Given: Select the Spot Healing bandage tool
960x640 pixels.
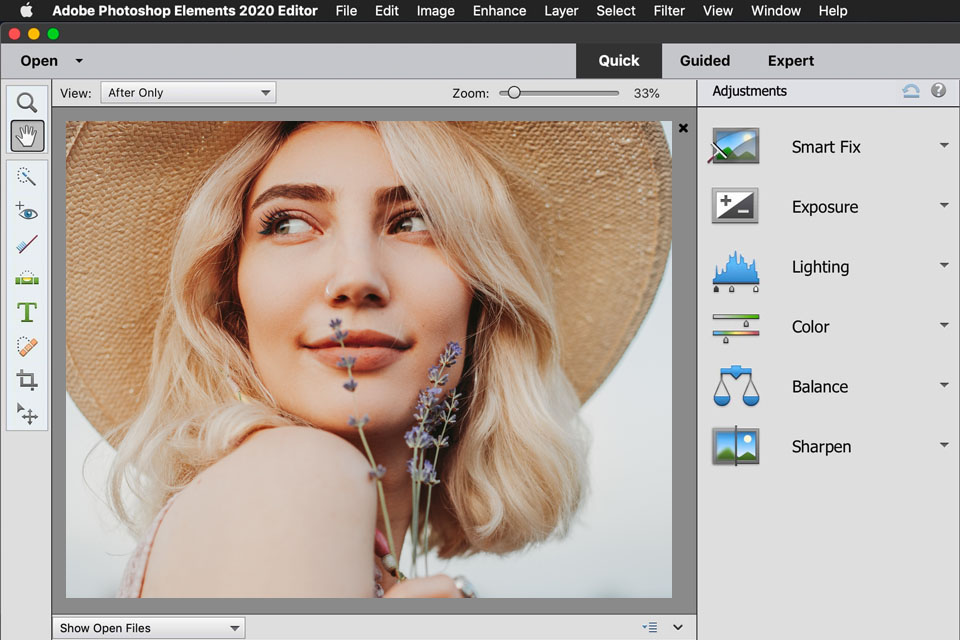Looking at the screenshot, I should pyautogui.click(x=27, y=347).
